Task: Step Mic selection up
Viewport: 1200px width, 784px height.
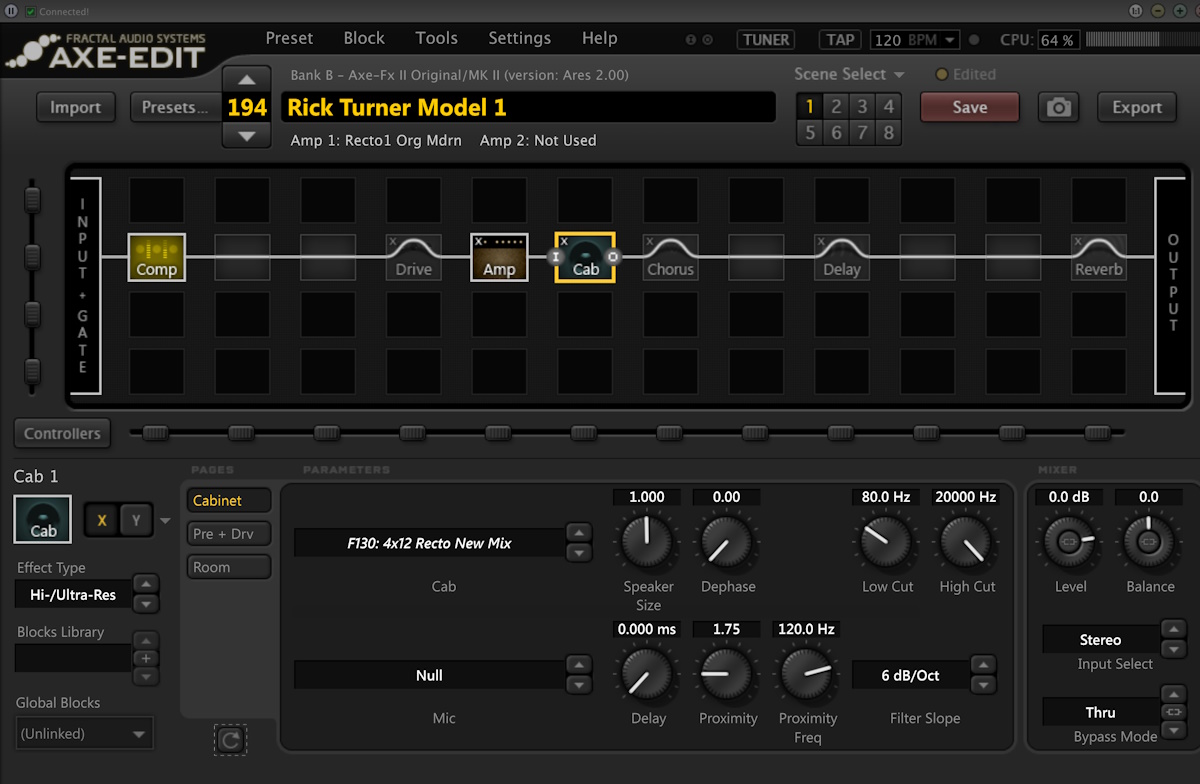Action: pyautogui.click(x=578, y=666)
